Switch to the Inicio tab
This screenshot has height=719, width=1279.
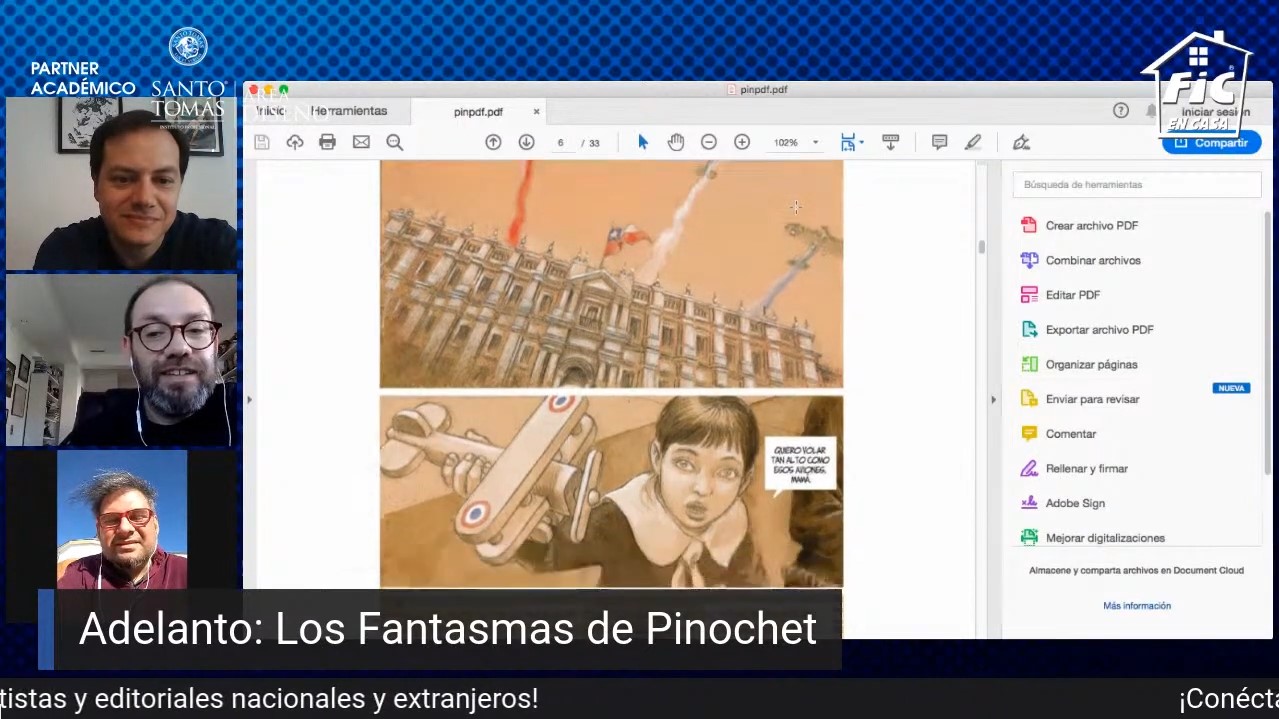click(270, 111)
